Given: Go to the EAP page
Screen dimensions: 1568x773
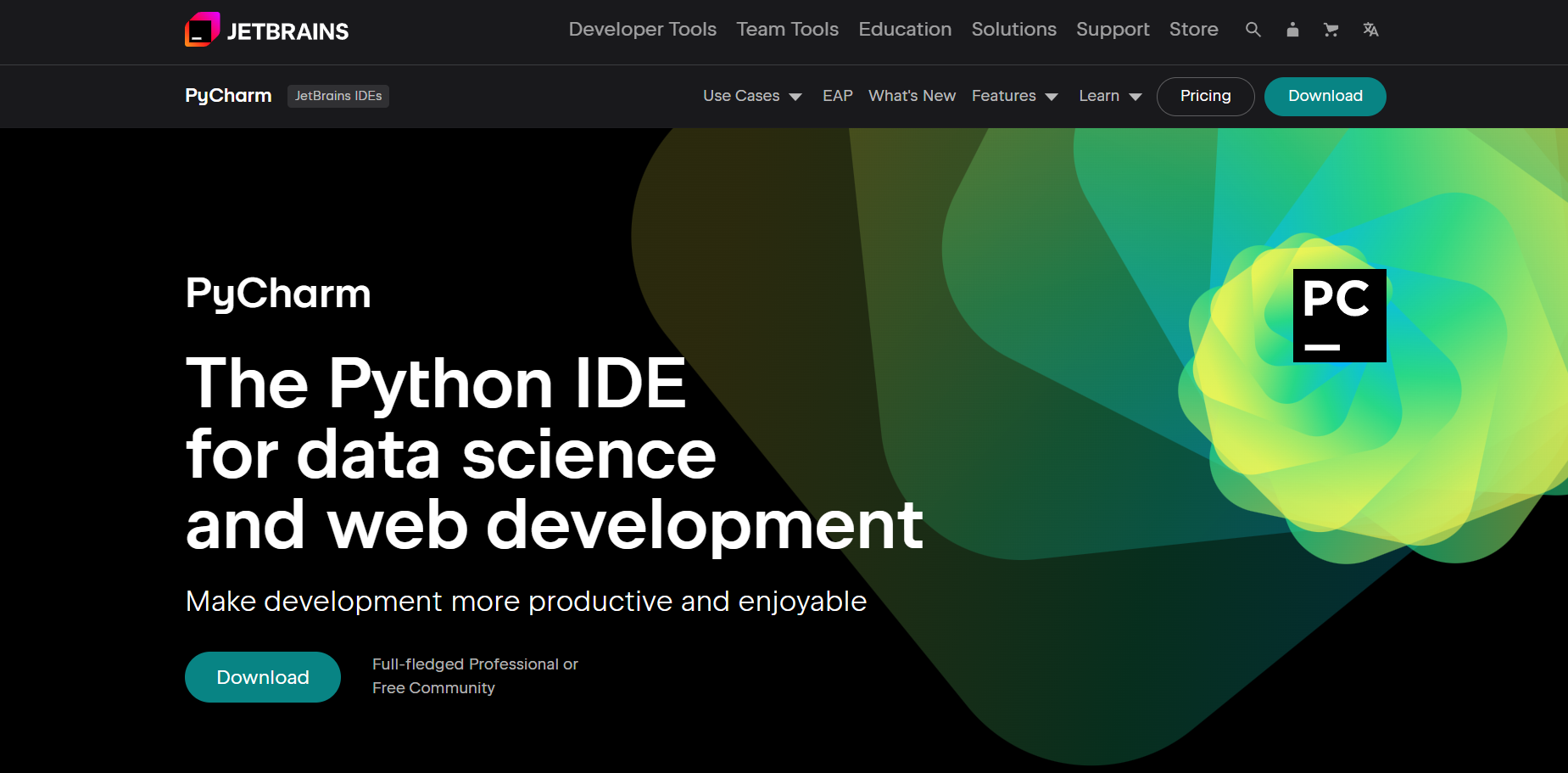Looking at the screenshot, I should point(838,96).
